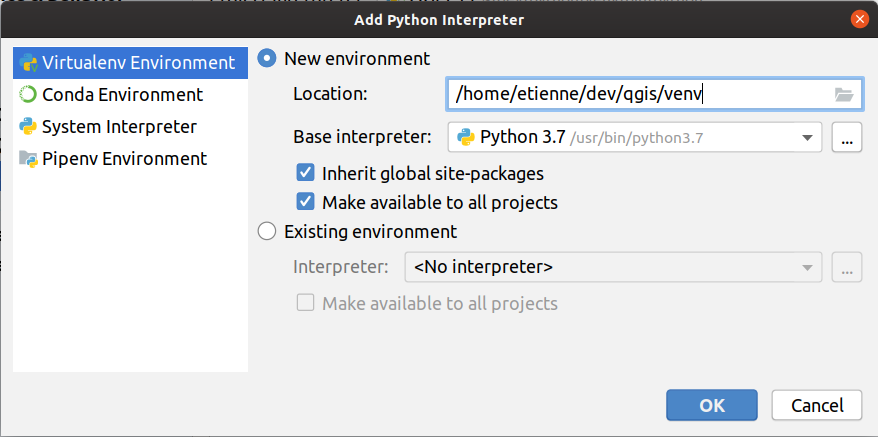The height and width of the screenshot is (437, 878).
Task: Disable Make available to all projects
Action: point(306,202)
